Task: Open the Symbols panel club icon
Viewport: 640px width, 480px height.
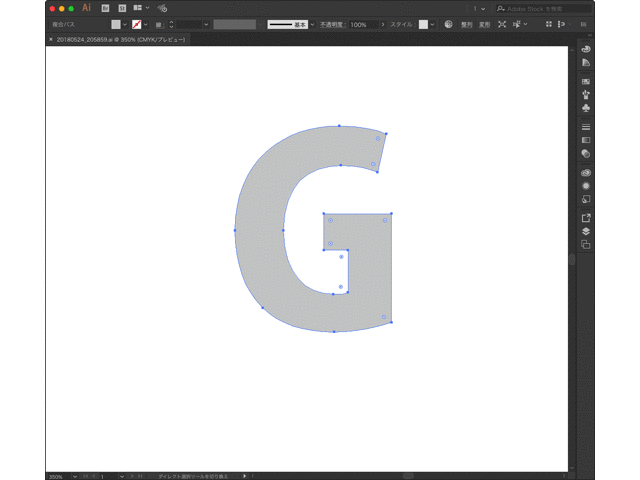Action: tap(586, 108)
